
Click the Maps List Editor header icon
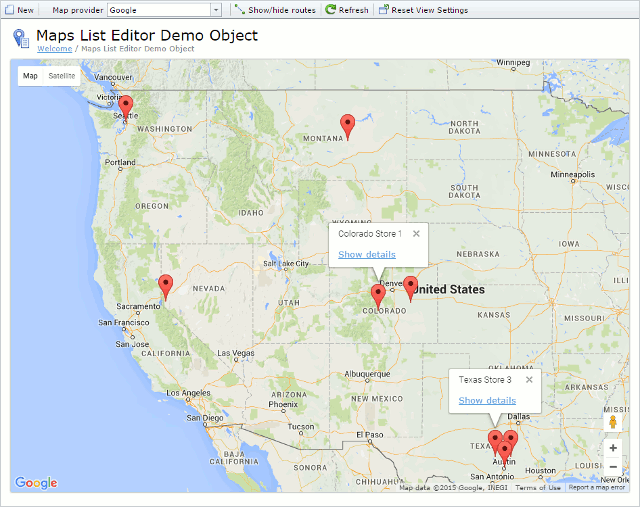pos(21,38)
